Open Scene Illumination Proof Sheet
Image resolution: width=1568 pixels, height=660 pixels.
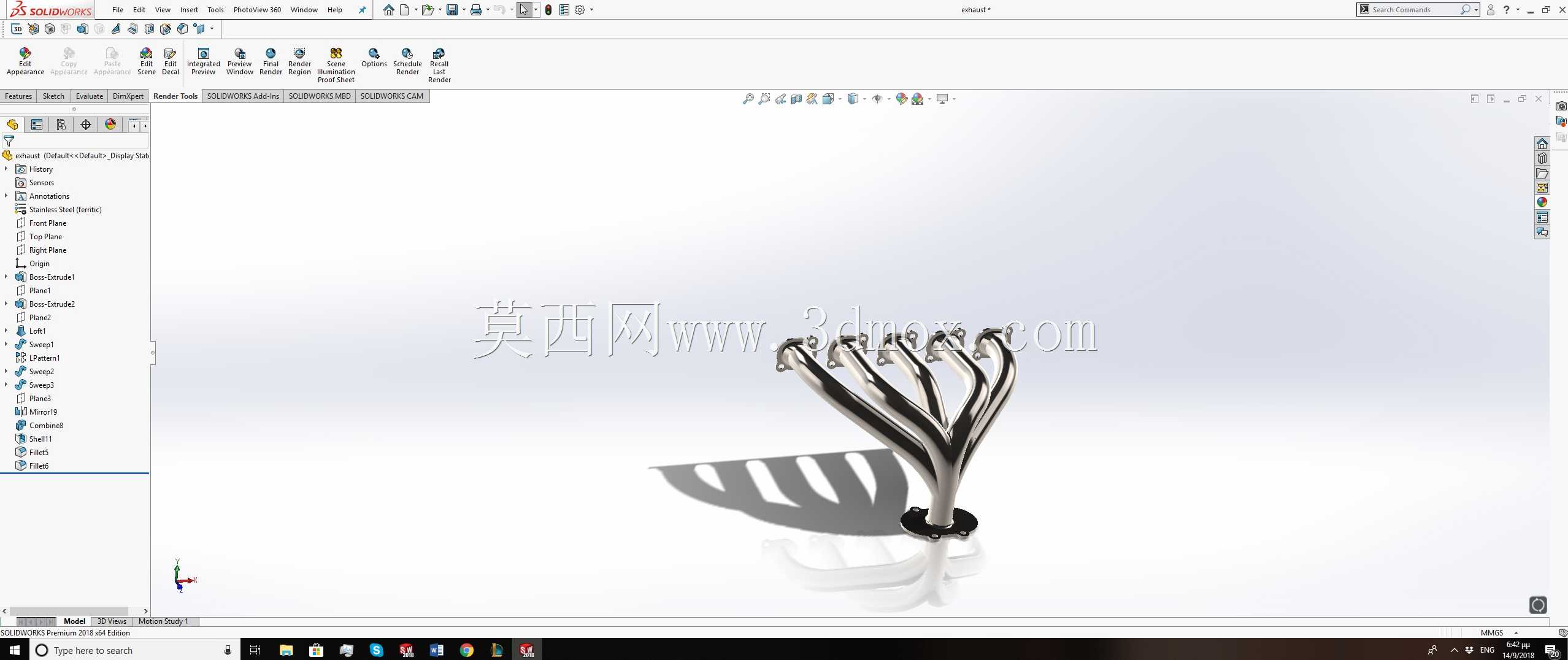click(336, 65)
